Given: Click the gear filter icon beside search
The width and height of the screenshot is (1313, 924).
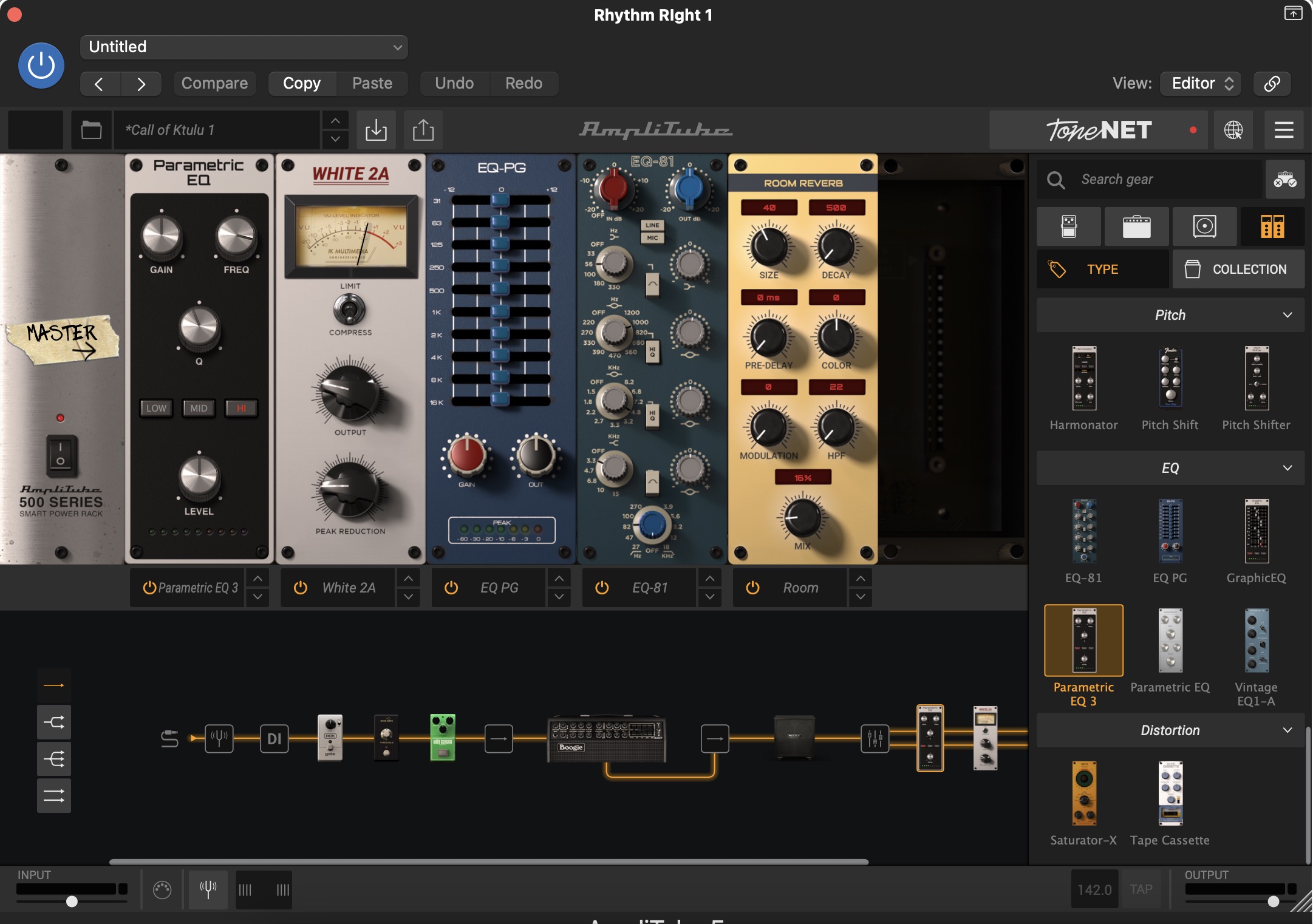Looking at the screenshot, I should 1285,180.
